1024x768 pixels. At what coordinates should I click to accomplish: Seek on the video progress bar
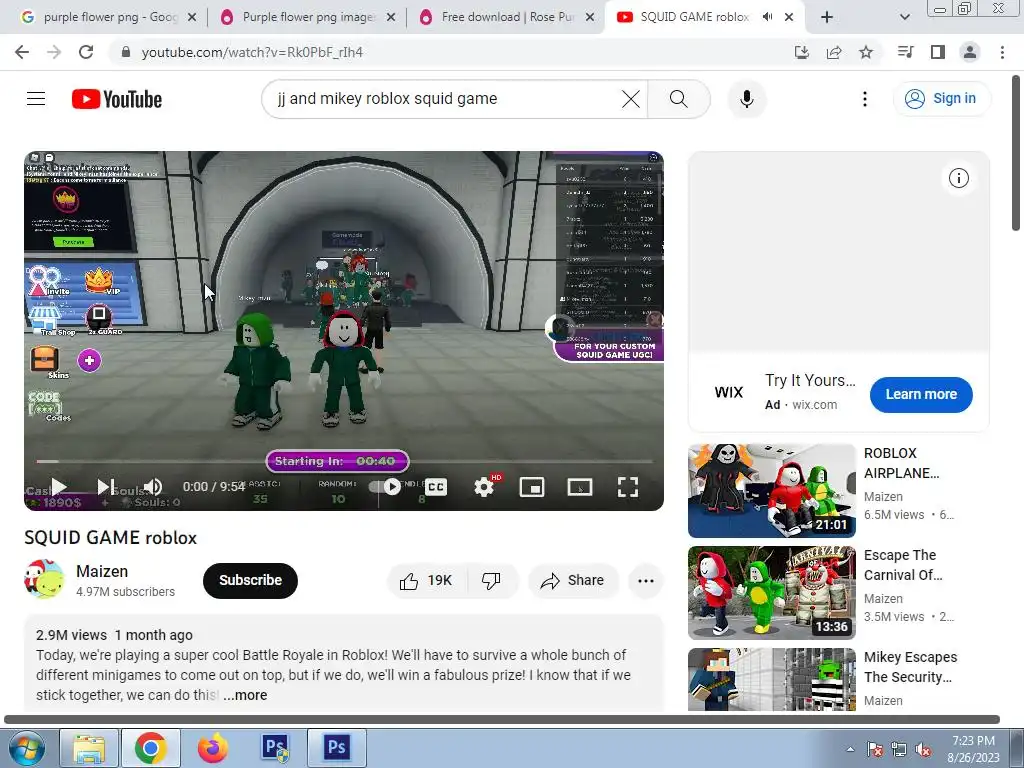[x=344, y=461]
